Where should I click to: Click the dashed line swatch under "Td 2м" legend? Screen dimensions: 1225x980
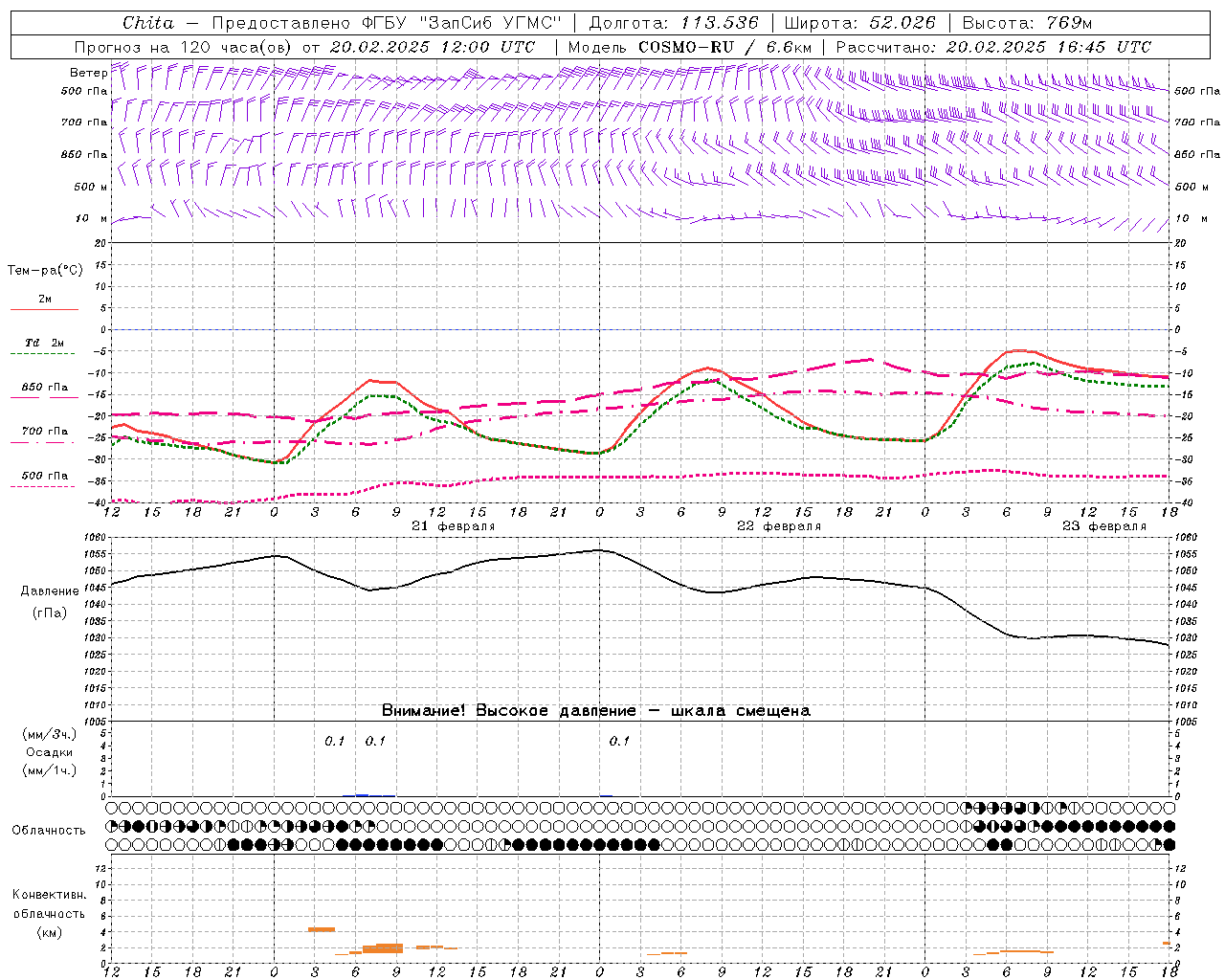click(44, 354)
